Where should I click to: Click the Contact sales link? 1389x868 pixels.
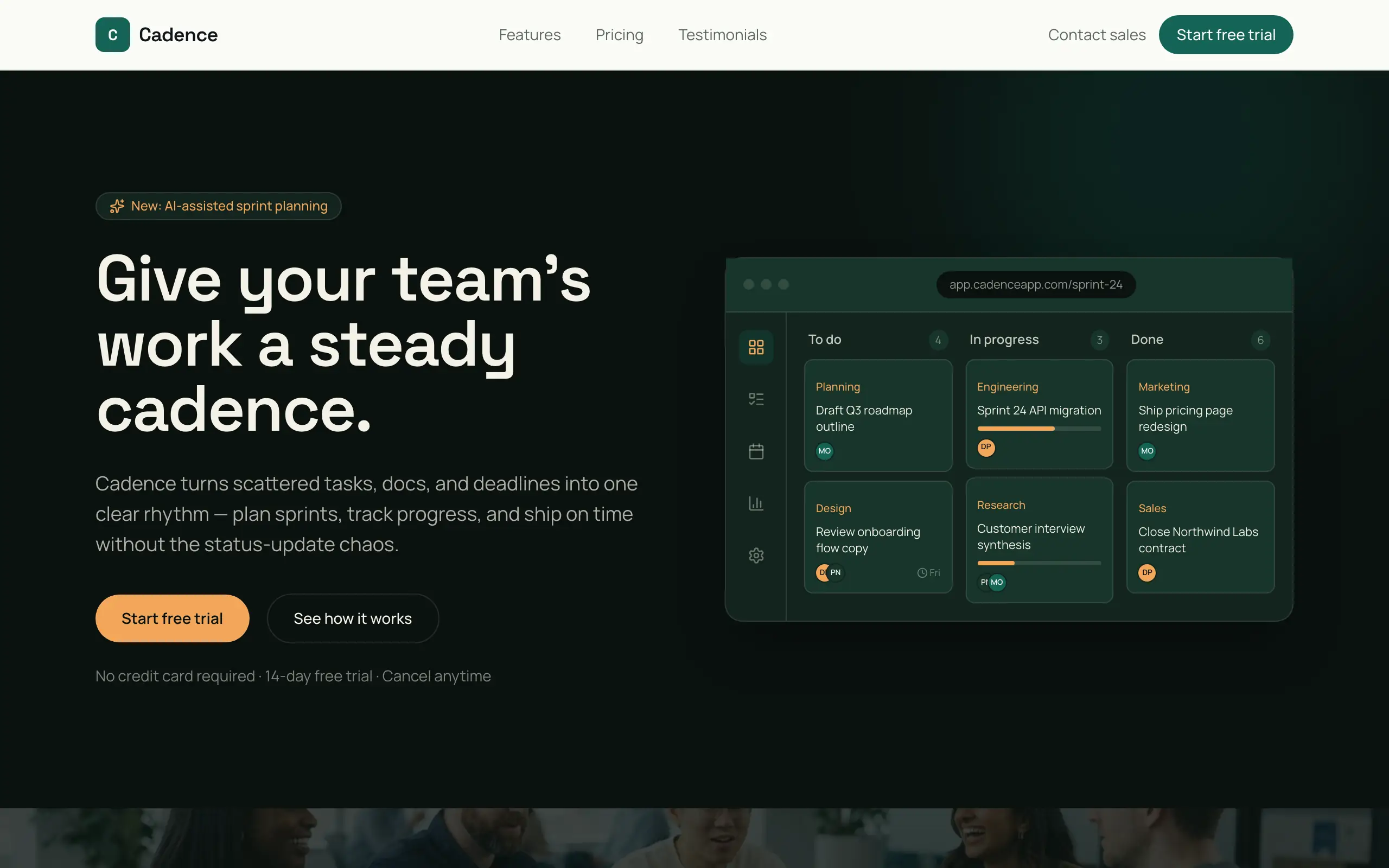pos(1096,34)
